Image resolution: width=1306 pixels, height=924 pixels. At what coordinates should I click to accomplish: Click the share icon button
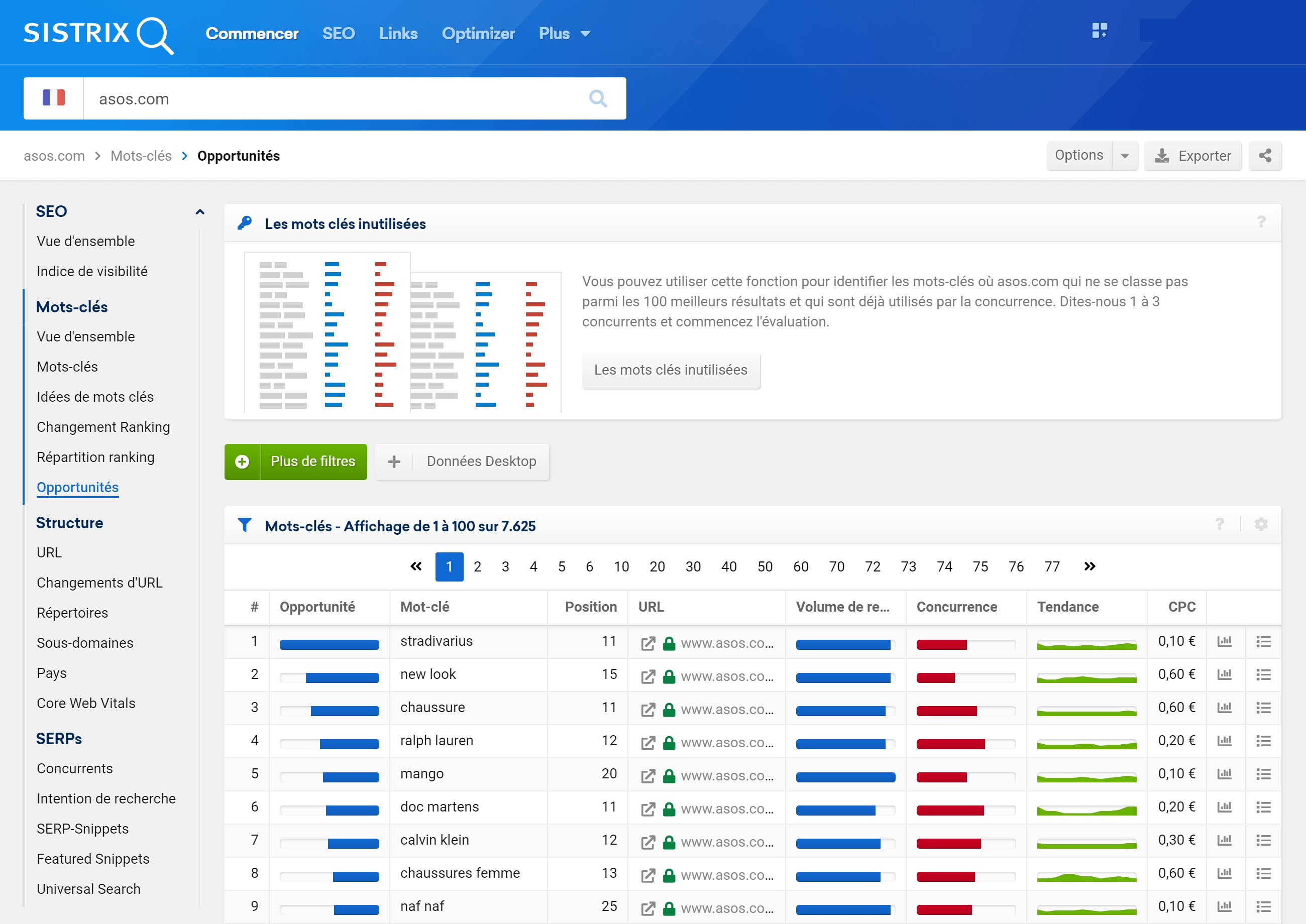pyautogui.click(x=1265, y=155)
